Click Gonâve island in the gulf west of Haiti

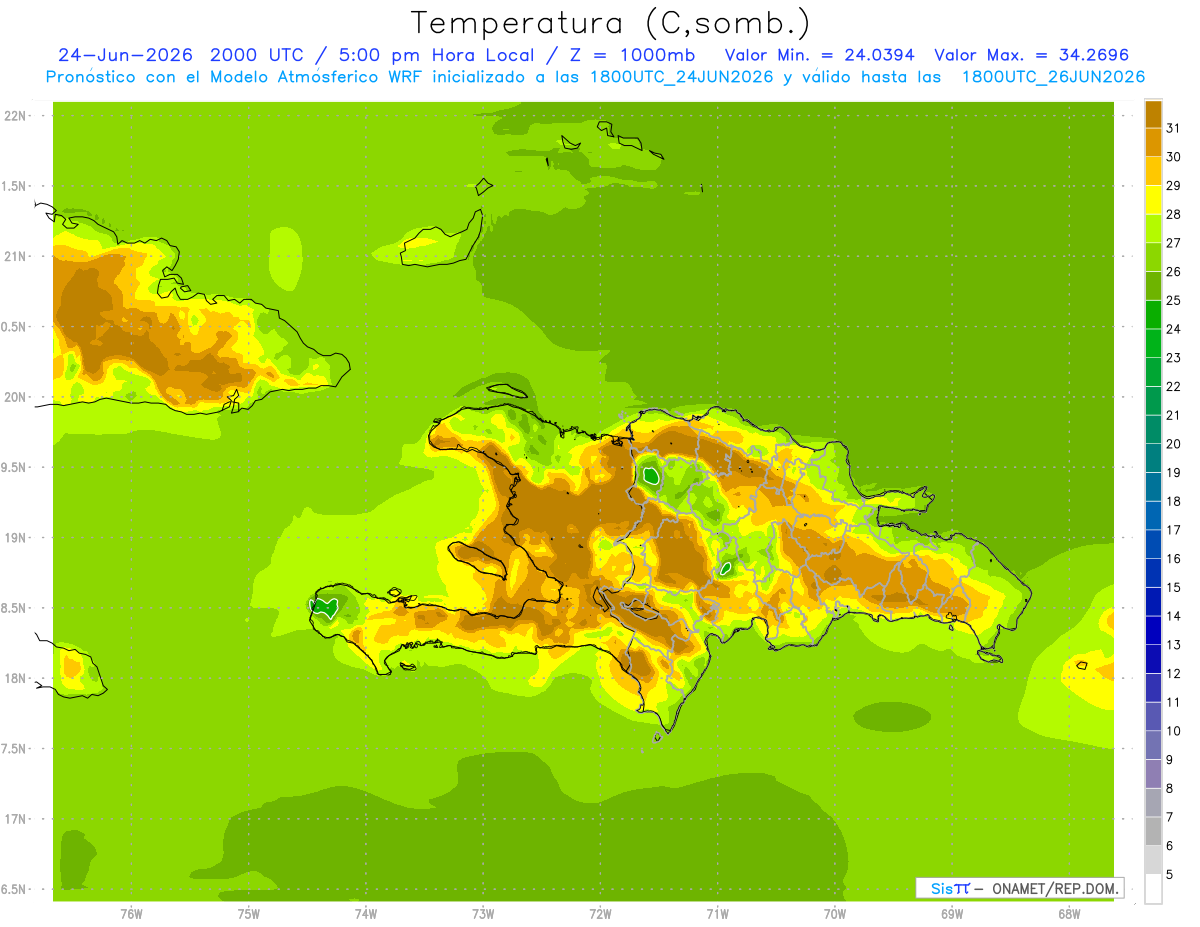click(x=480, y=560)
